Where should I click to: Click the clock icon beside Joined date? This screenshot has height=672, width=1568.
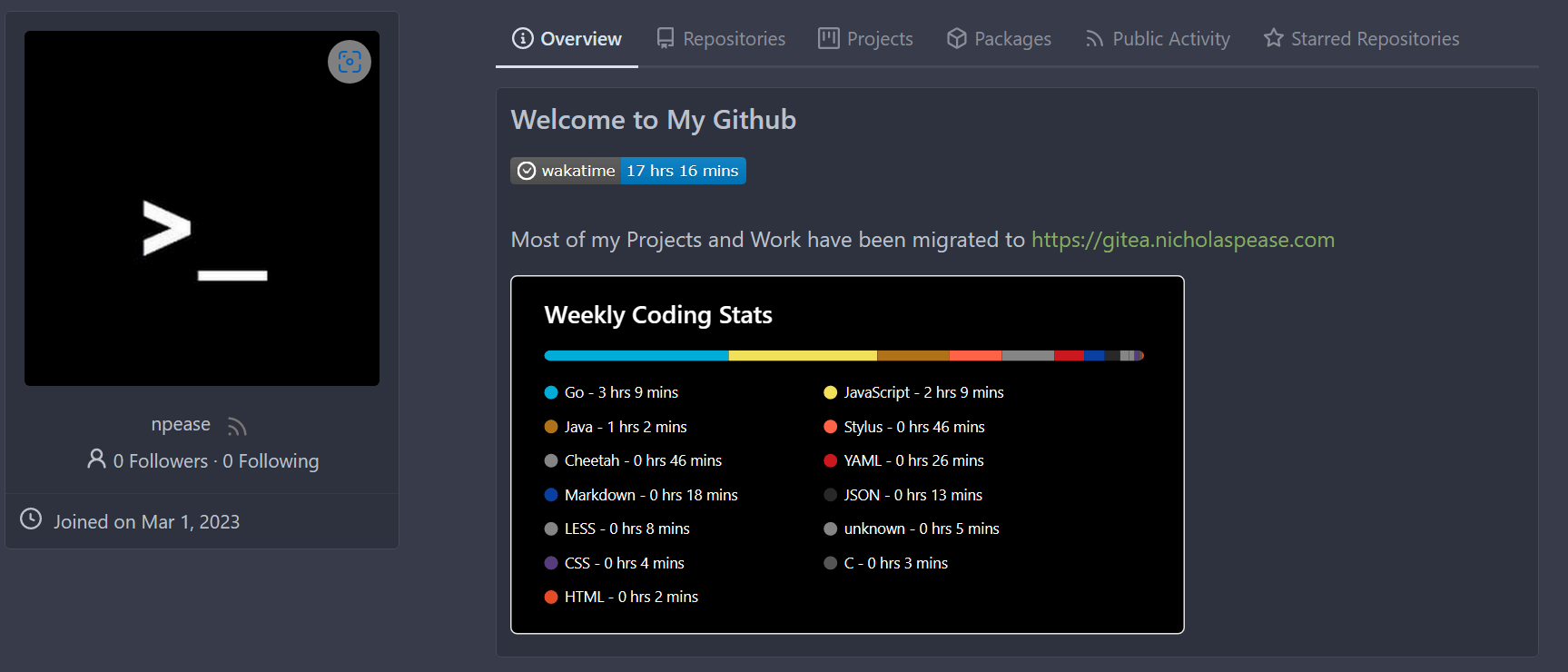(31, 519)
